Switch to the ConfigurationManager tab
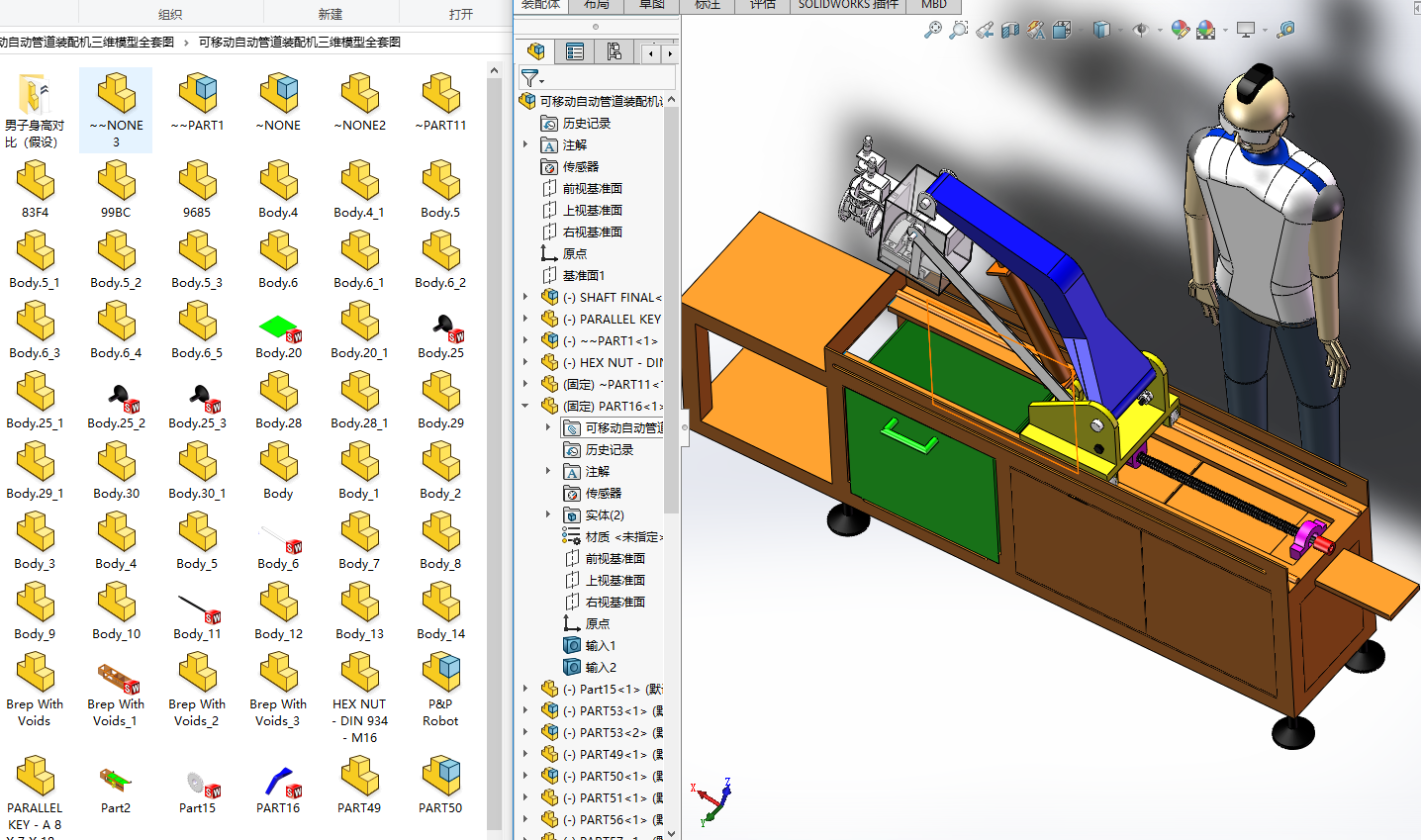This screenshot has height=840, width=1421. pos(615,51)
